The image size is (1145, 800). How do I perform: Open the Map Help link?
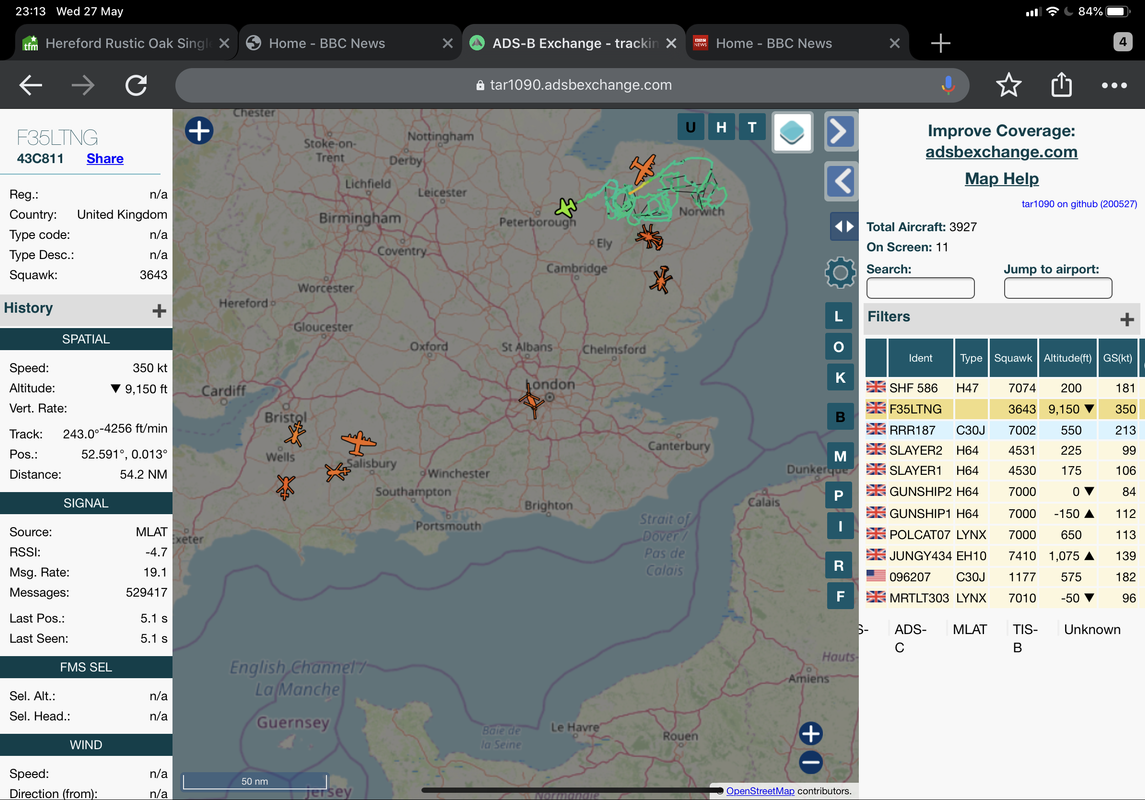point(1001,179)
